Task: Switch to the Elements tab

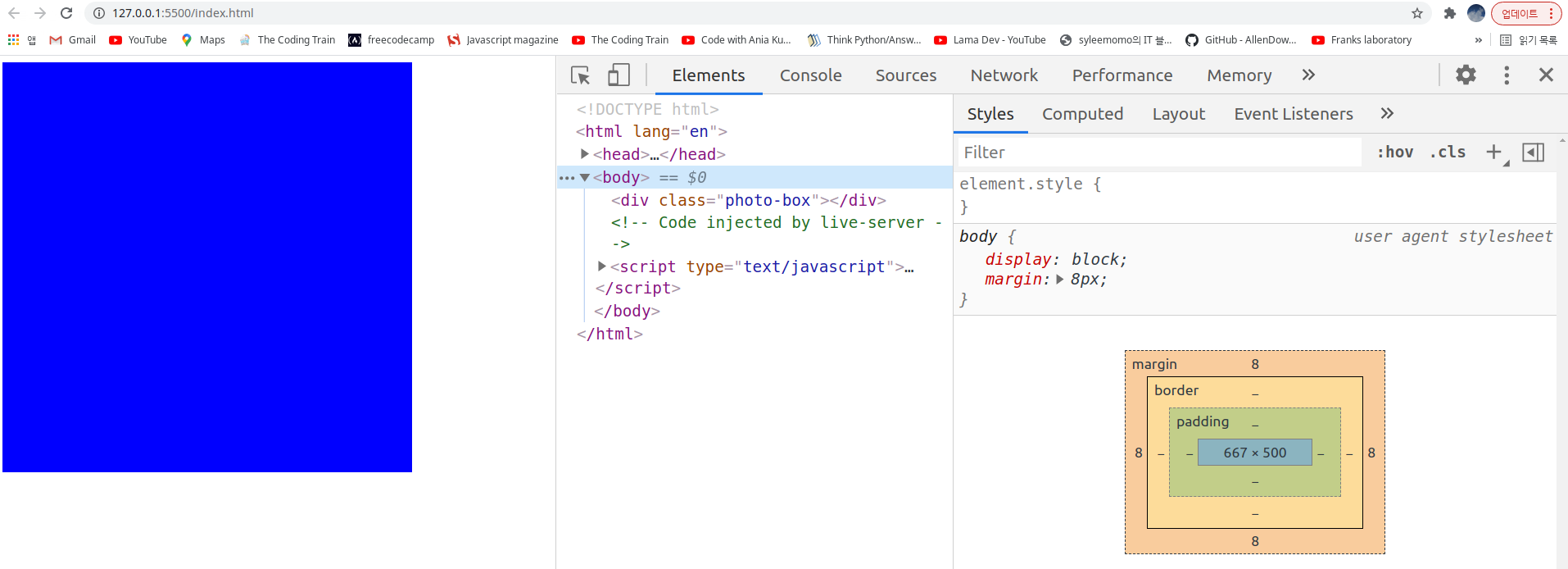Action: pos(709,75)
